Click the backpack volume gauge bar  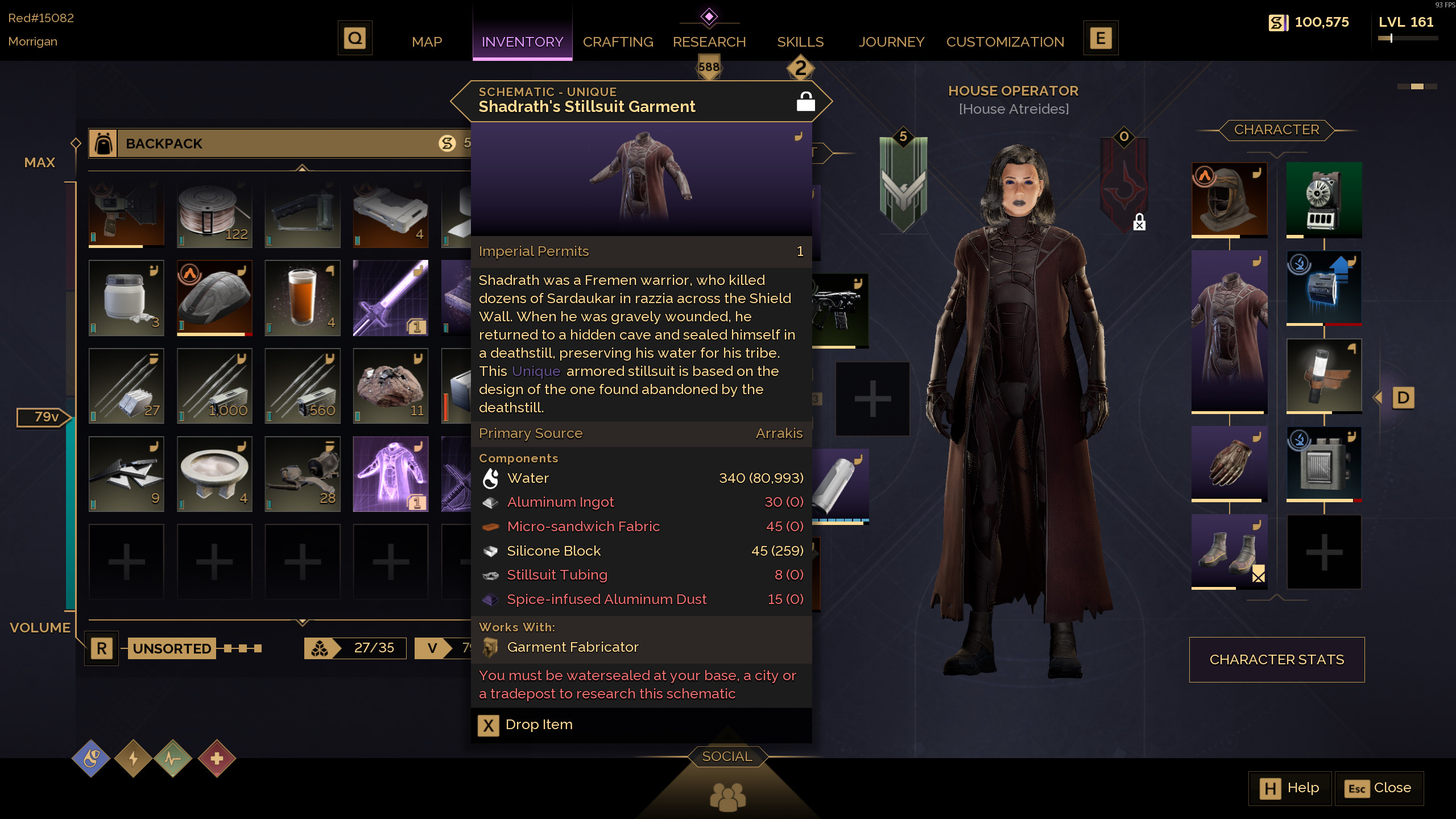71,396
